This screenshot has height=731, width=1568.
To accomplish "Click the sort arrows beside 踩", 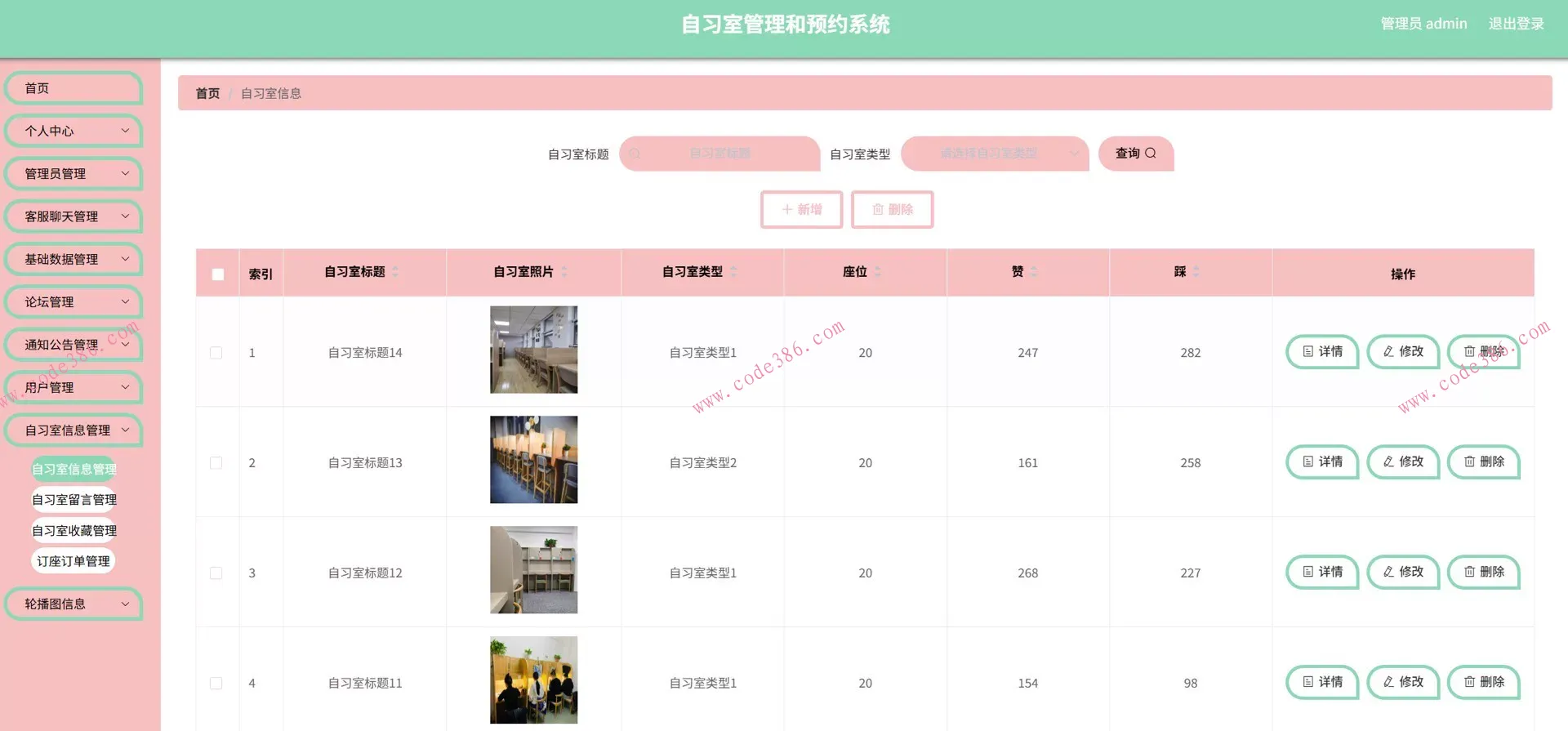I will [x=1196, y=272].
